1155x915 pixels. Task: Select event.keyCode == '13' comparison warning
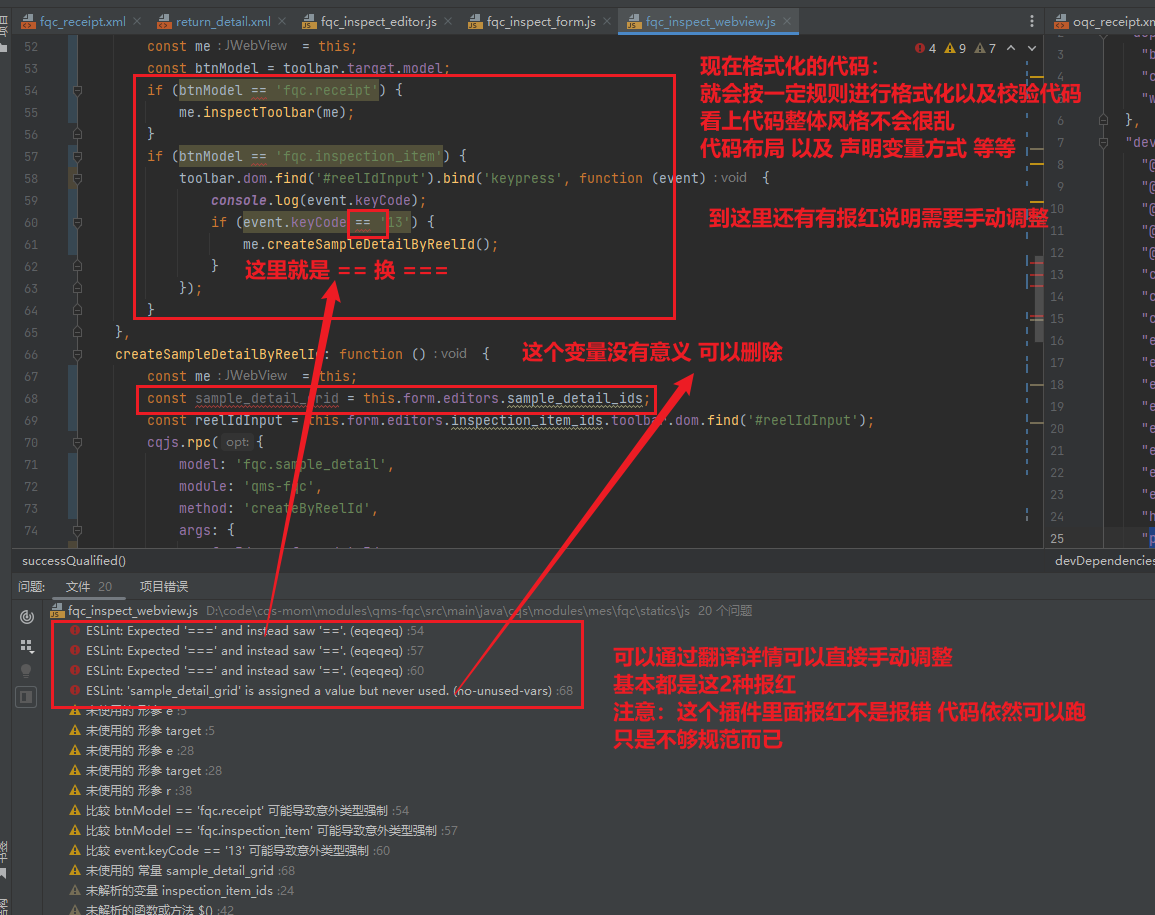[x=229, y=850]
